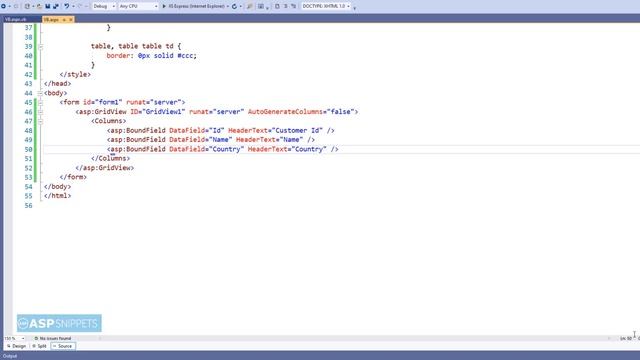Click DataField="Name" on line 49
Viewport: 640px width, 360px height.
[x=200, y=140]
